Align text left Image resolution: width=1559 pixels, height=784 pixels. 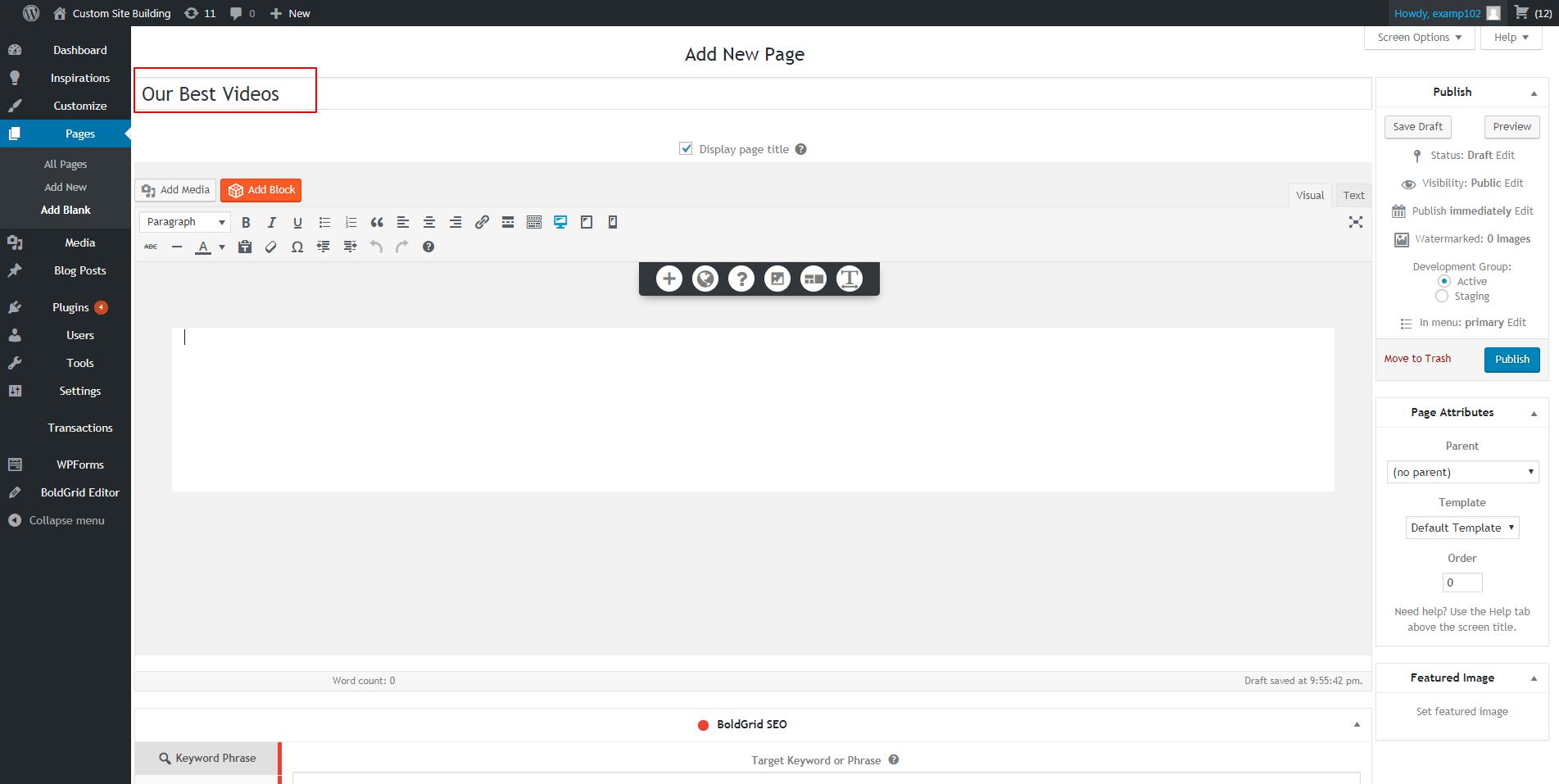click(x=403, y=222)
